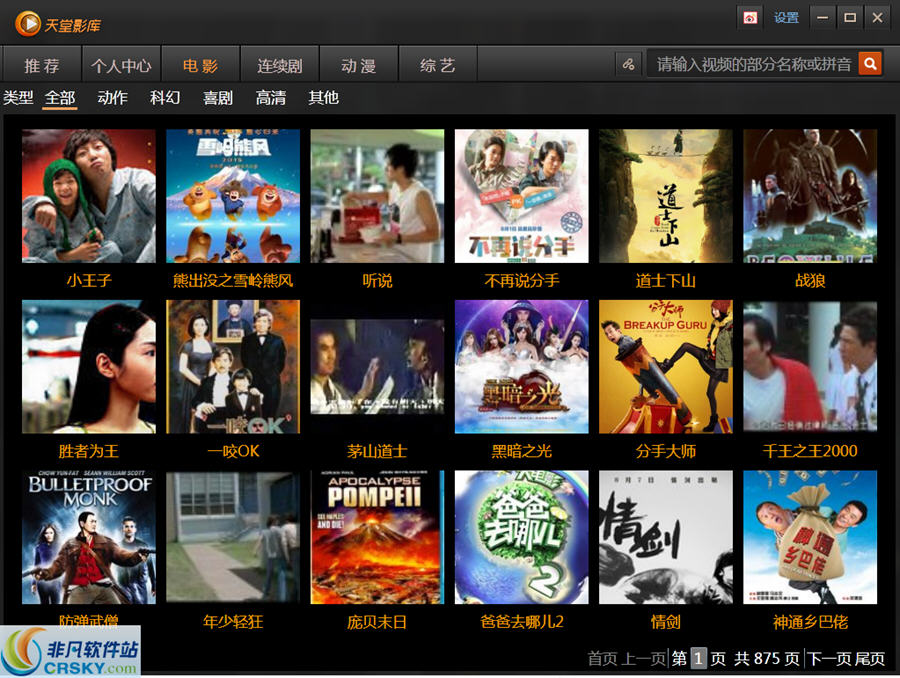Go to 上一页 previous page
This screenshot has width=900, height=678.
click(x=644, y=658)
